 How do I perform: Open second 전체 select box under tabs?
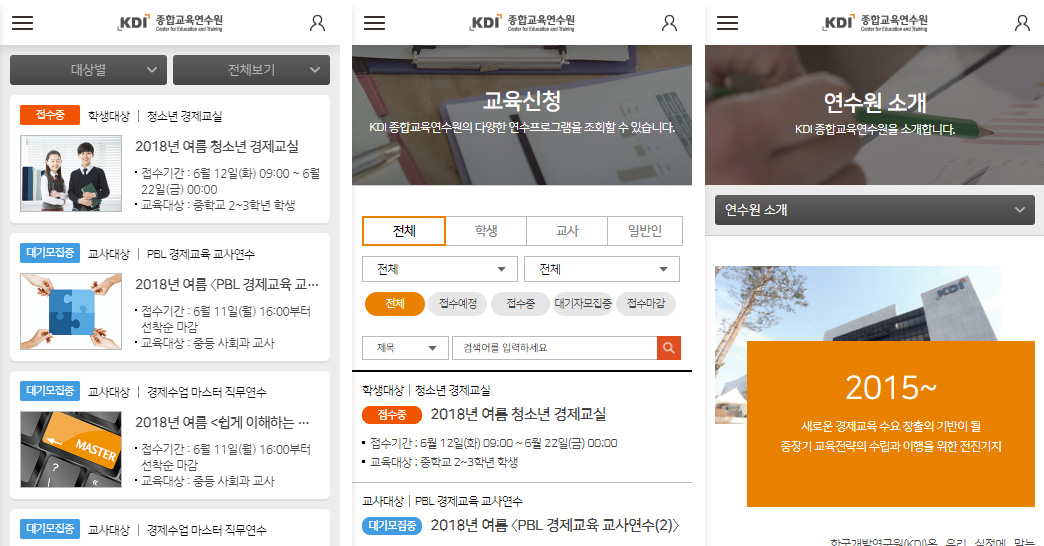[601, 269]
